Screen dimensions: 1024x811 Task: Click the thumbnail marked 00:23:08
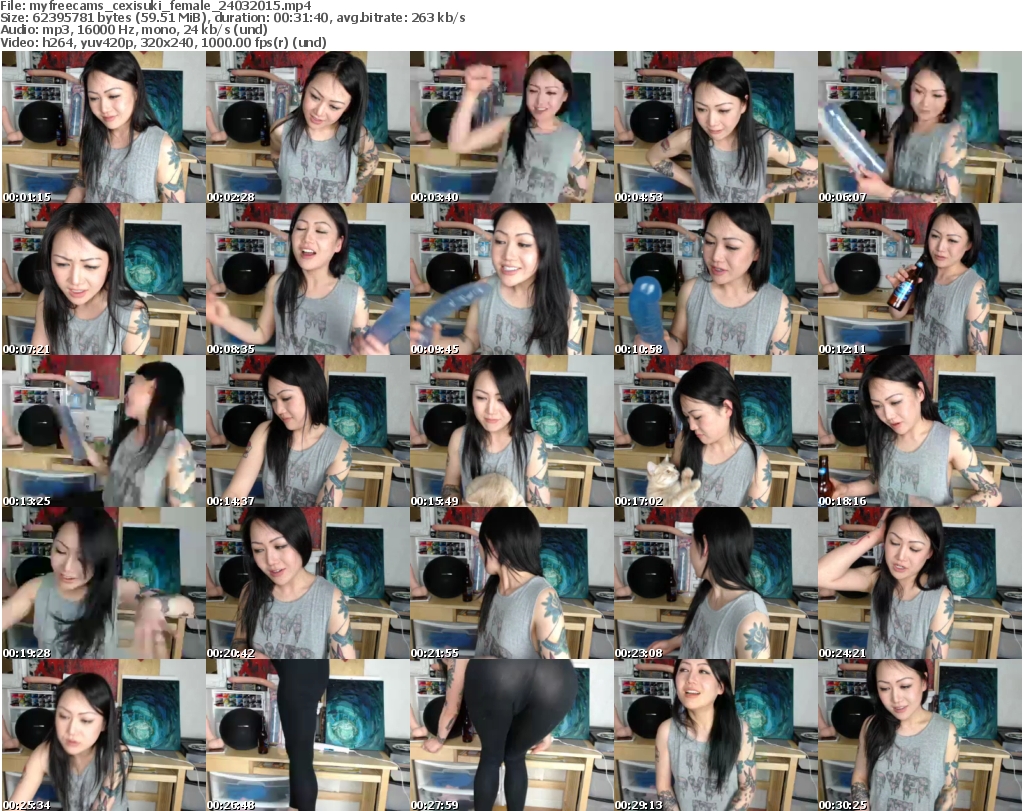[715, 583]
